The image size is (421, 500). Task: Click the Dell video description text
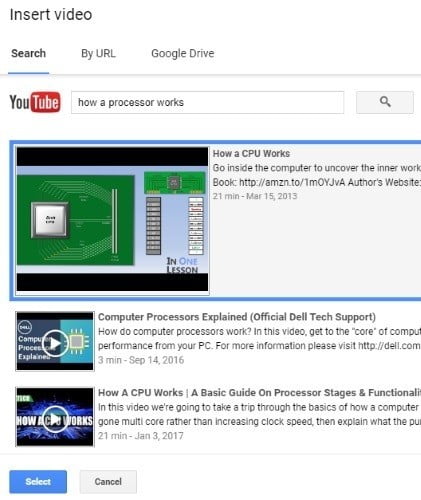click(x=259, y=339)
